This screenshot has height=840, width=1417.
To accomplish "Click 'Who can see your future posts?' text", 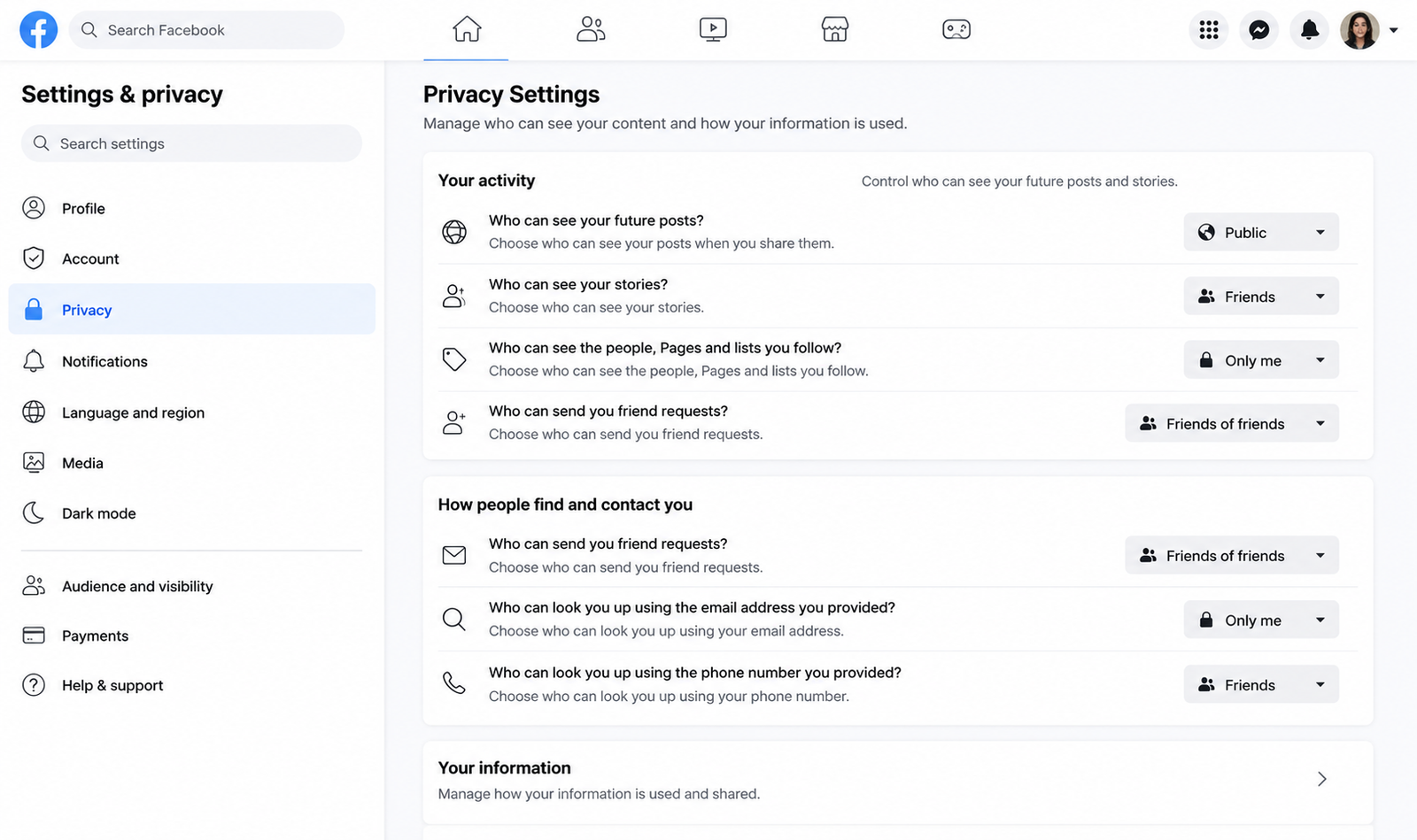I will (x=596, y=220).
